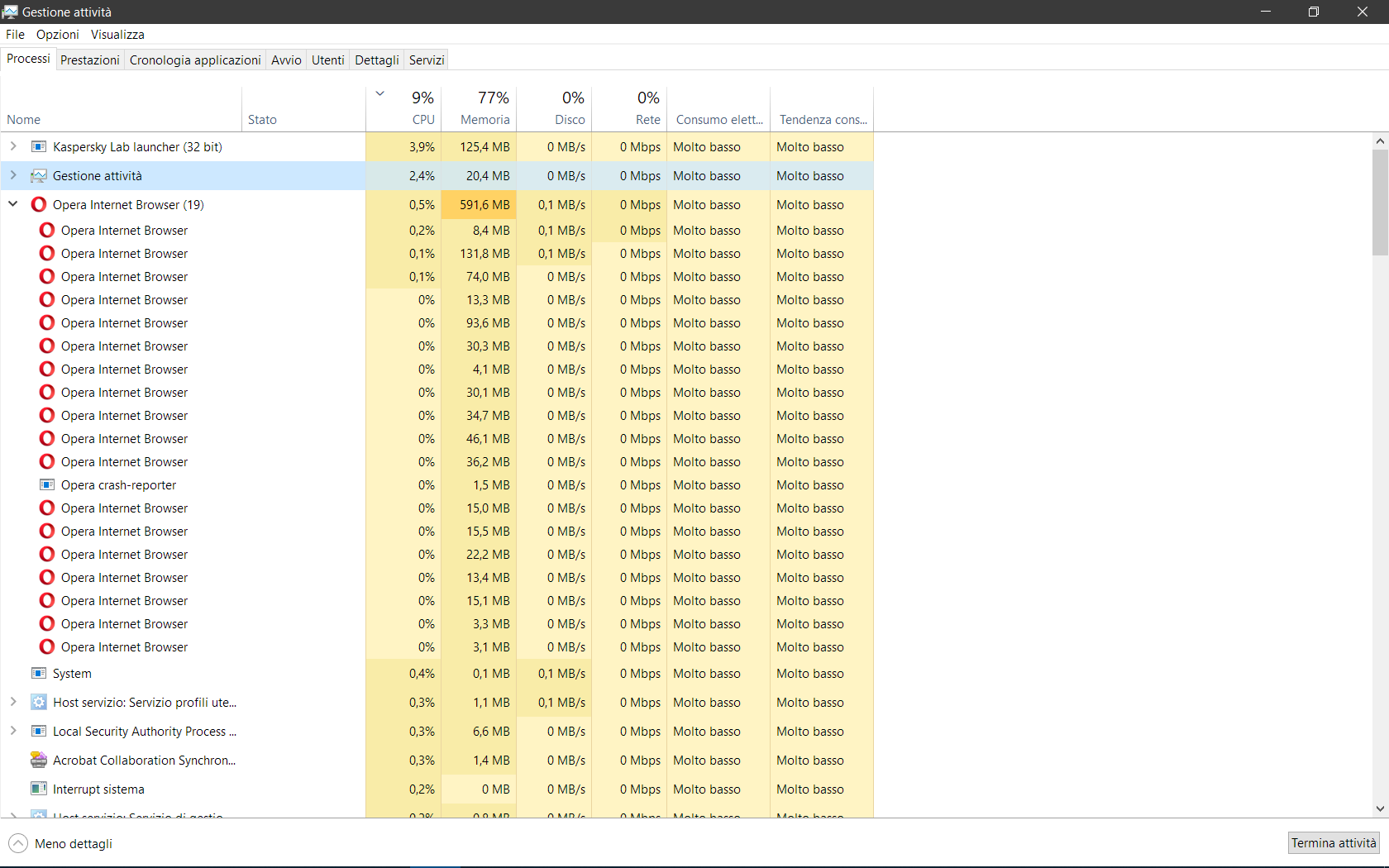This screenshot has width=1389, height=868.
Task: Switch to the Utenti tab
Action: [328, 60]
